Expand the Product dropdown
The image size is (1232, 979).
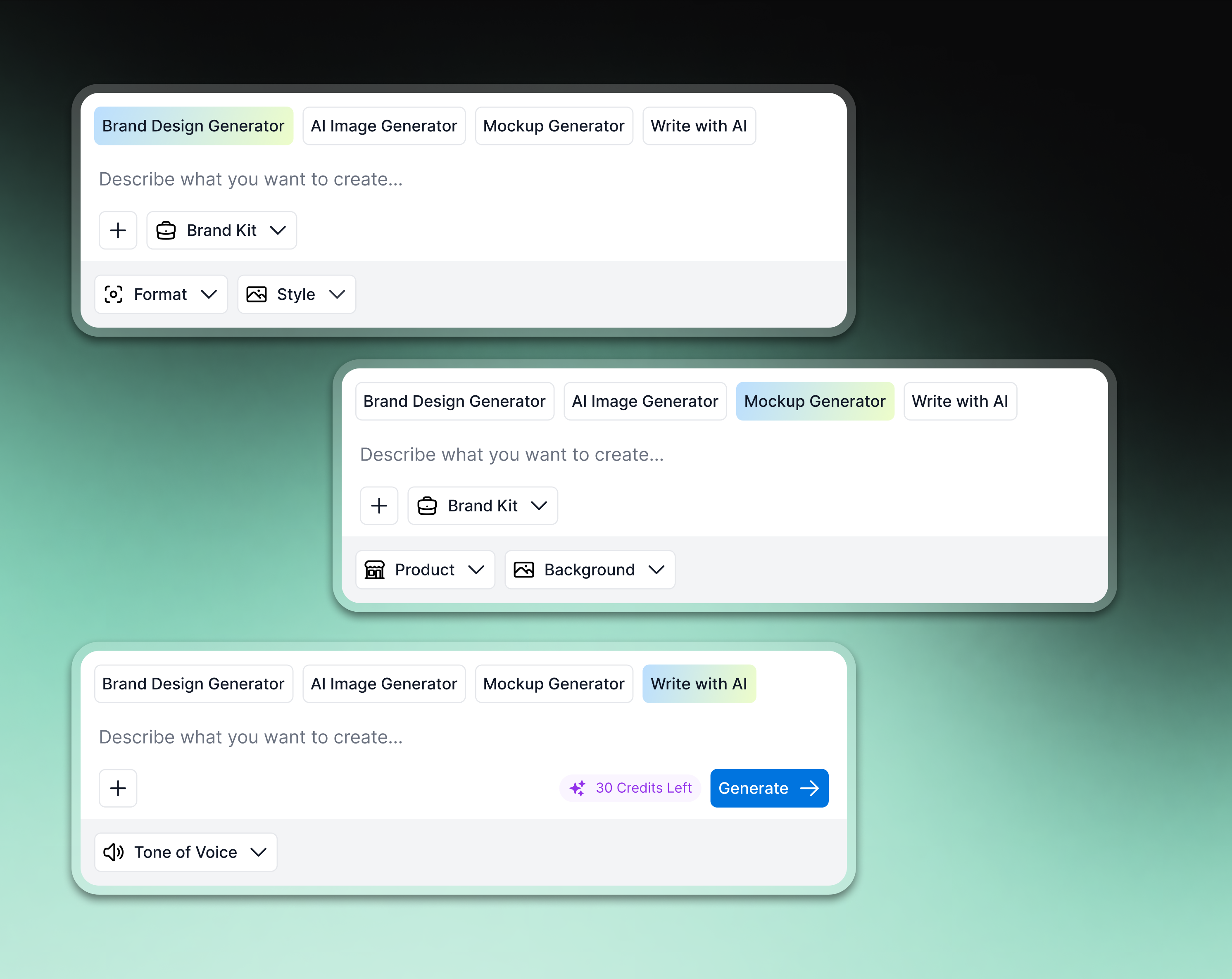click(x=425, y=570)
